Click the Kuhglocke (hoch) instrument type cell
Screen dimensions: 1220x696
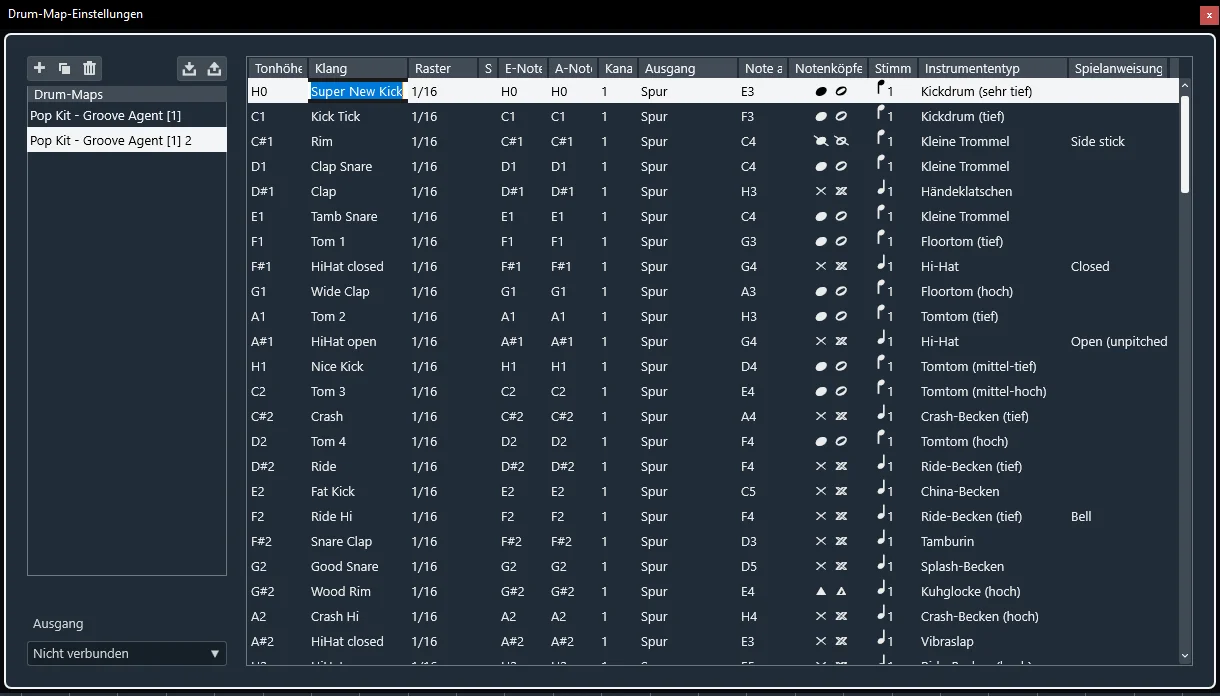point(971,591)
